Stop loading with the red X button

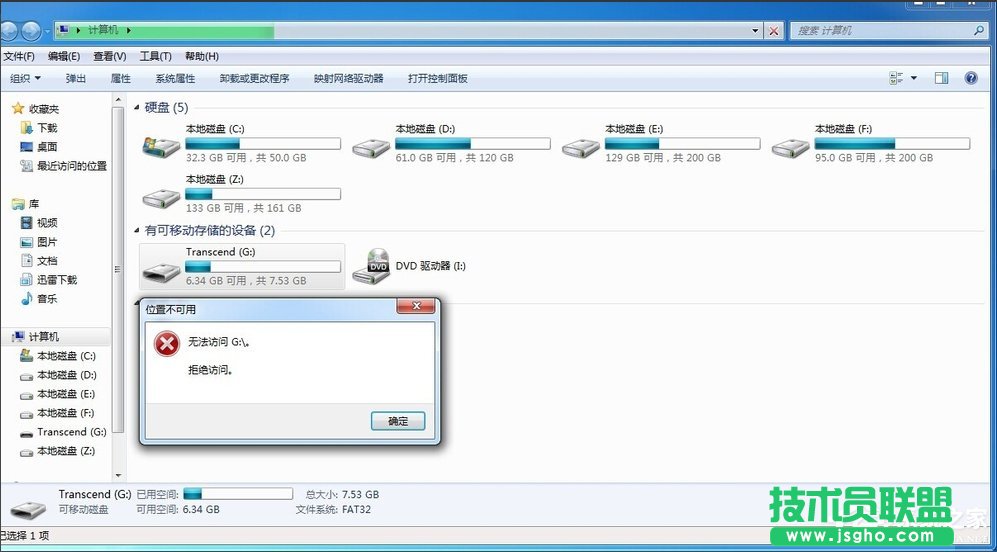[x=773, y=31]
